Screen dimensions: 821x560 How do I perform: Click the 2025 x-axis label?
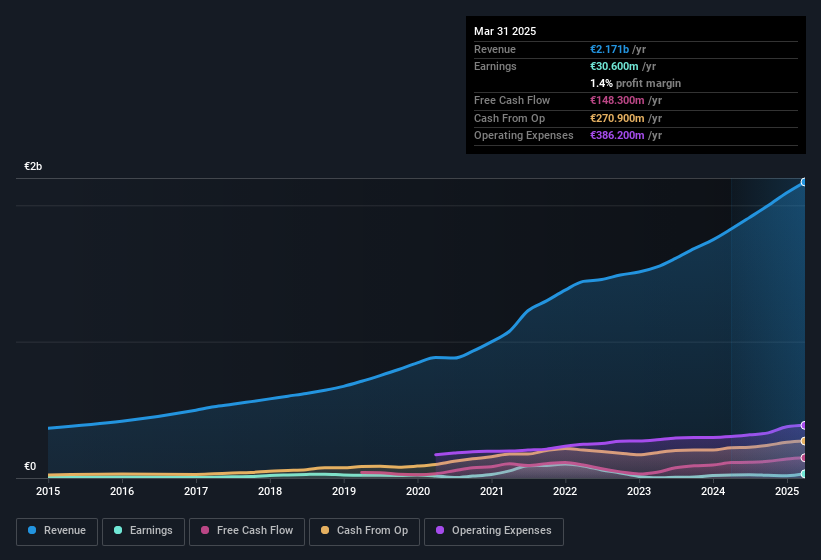787,491
